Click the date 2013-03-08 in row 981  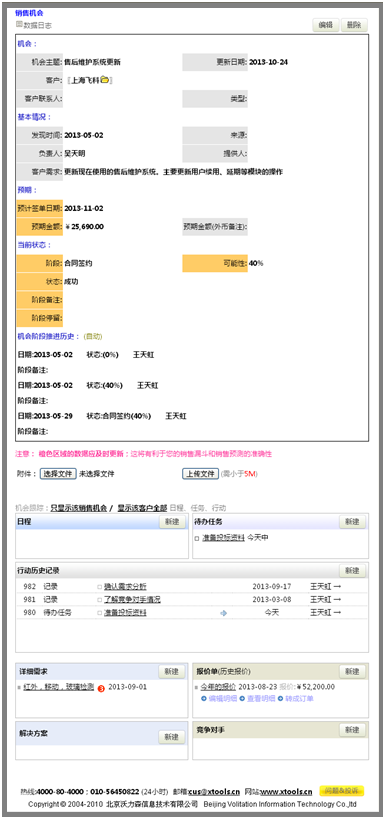[272, 600]
